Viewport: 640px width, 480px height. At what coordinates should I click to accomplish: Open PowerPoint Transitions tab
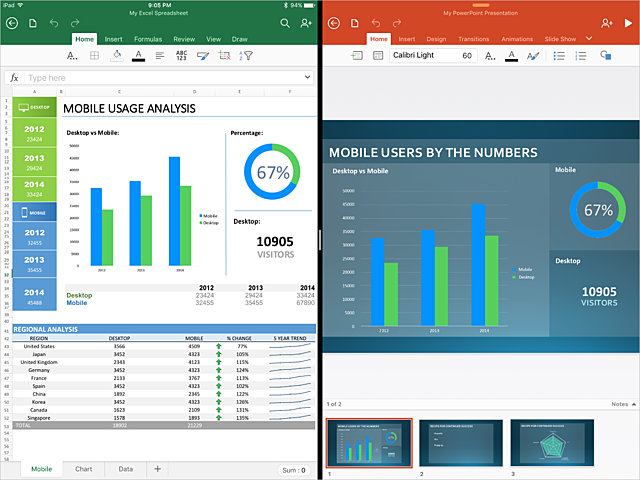473,39
